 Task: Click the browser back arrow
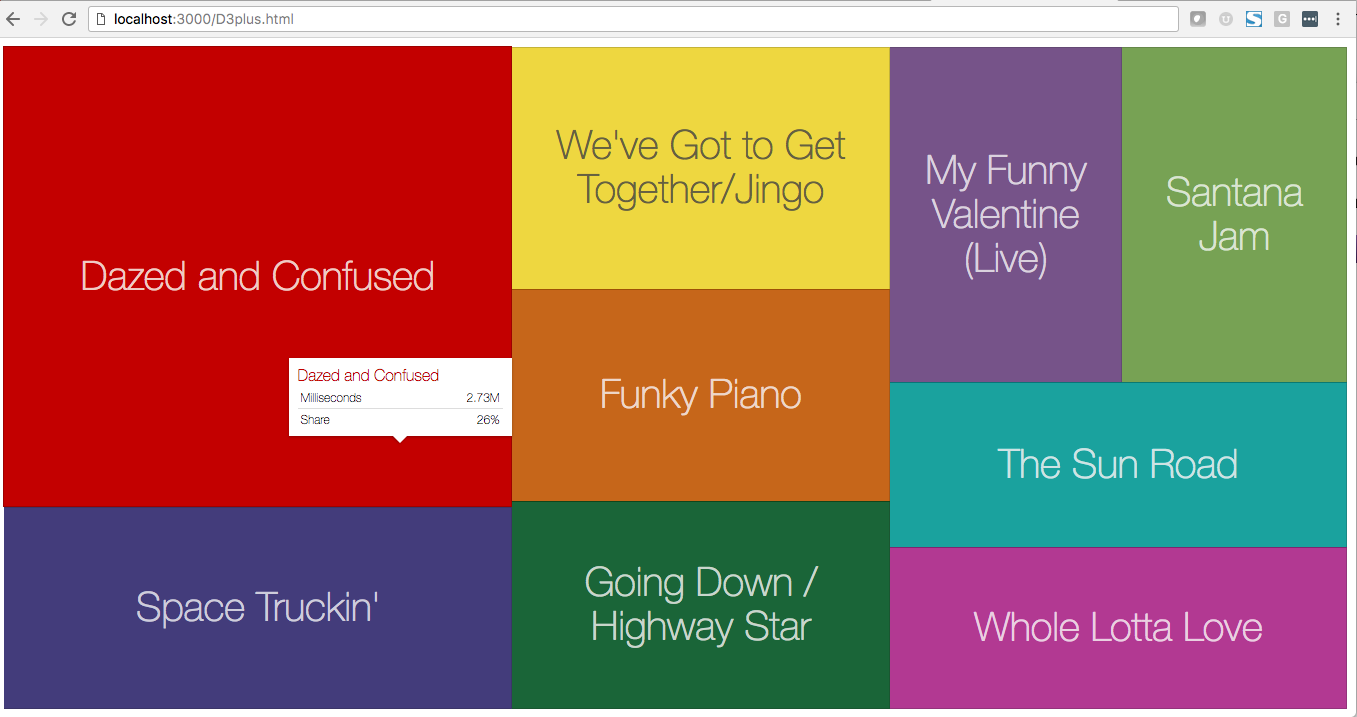tap(14, 19)
